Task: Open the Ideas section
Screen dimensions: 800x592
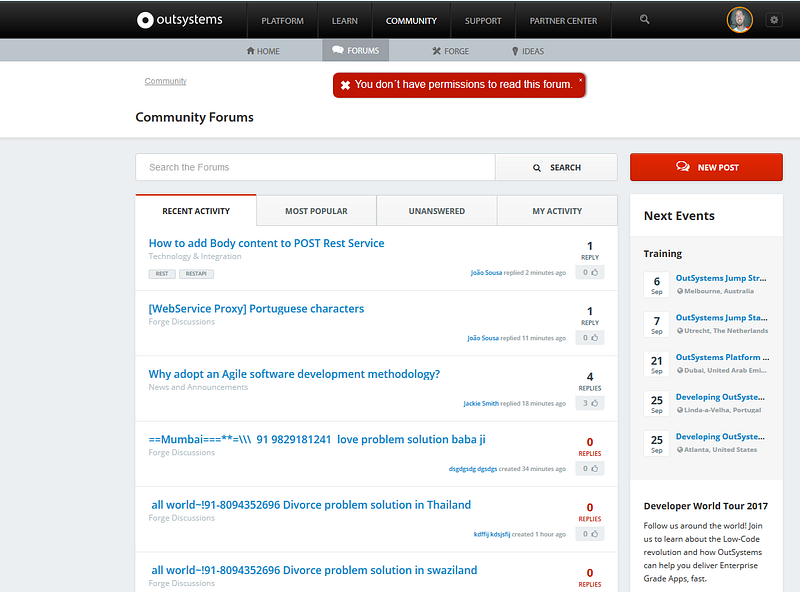Action: [528, 51]
